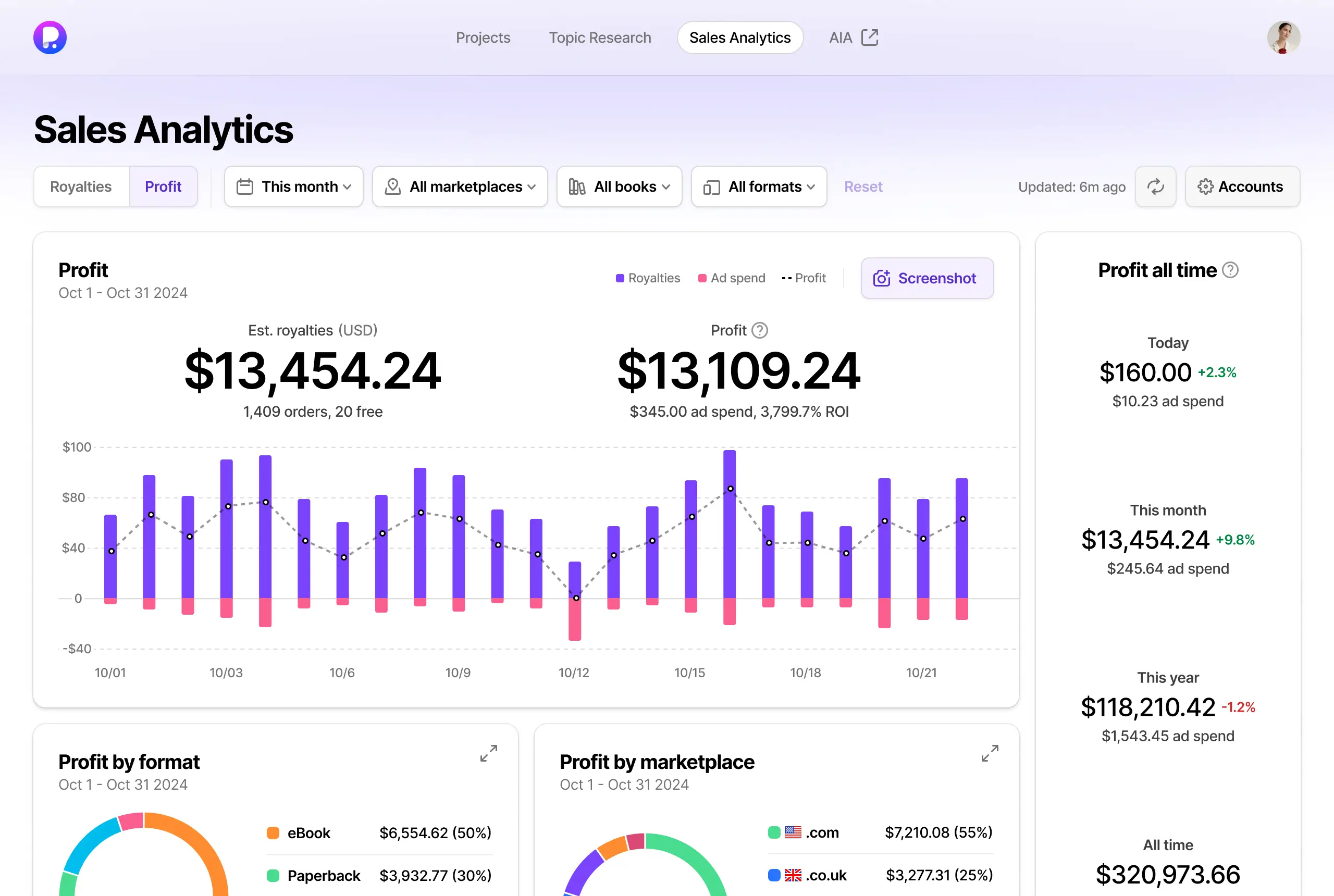Image resolution: width=1334 pixels, height=896 pixels.
Task: Click the gear icon in Accounts button
Action: click(x=1205, y=187)
